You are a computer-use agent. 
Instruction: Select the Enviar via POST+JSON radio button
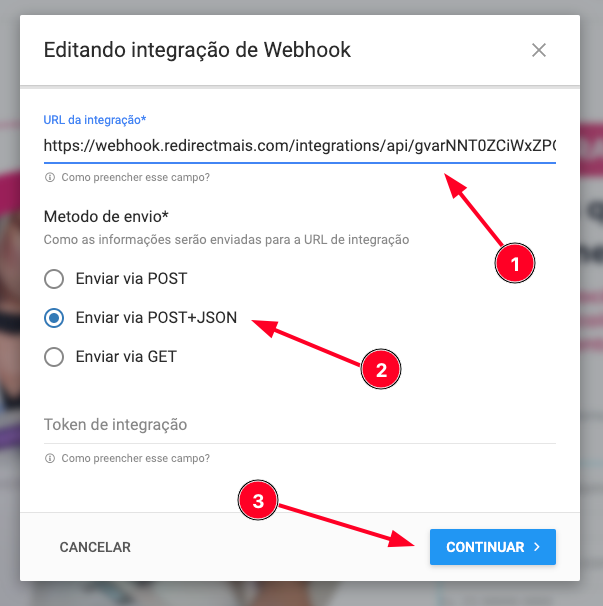click(x=54, y=318)
